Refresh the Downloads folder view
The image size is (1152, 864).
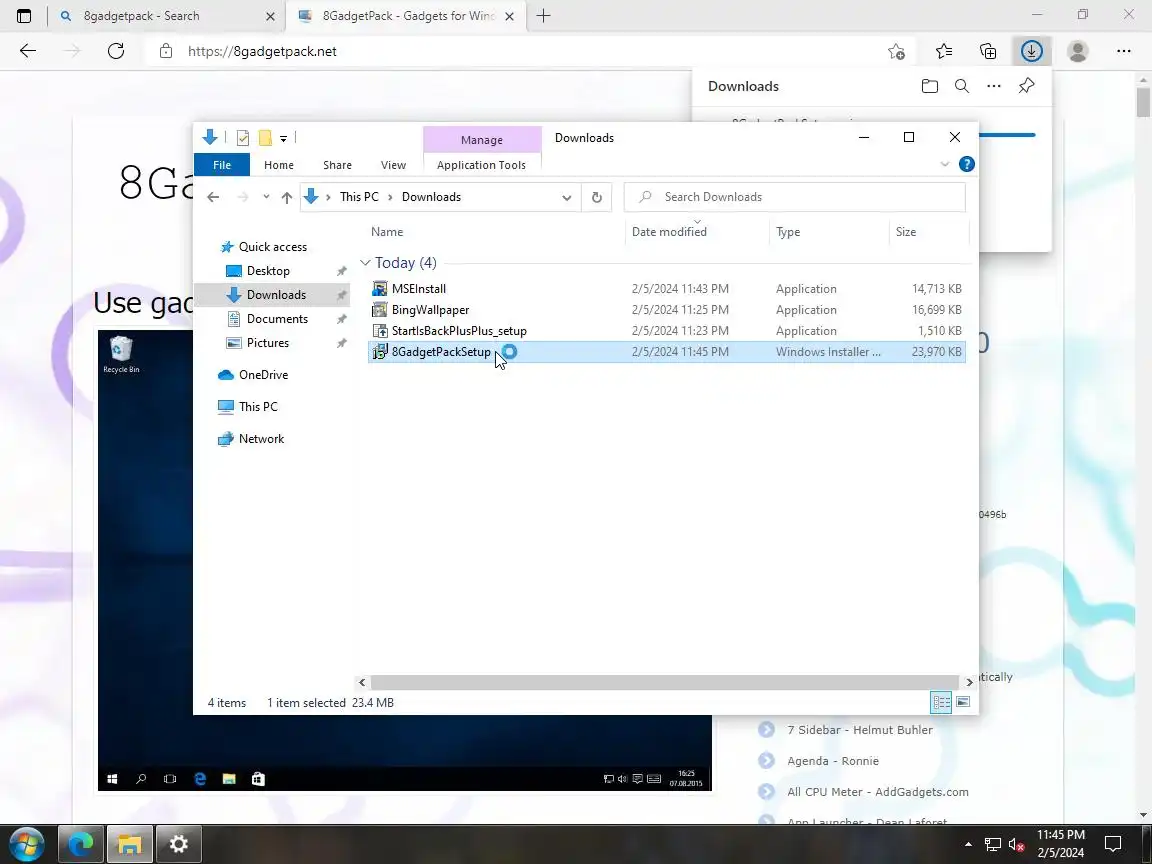click(x=597, y=197)
